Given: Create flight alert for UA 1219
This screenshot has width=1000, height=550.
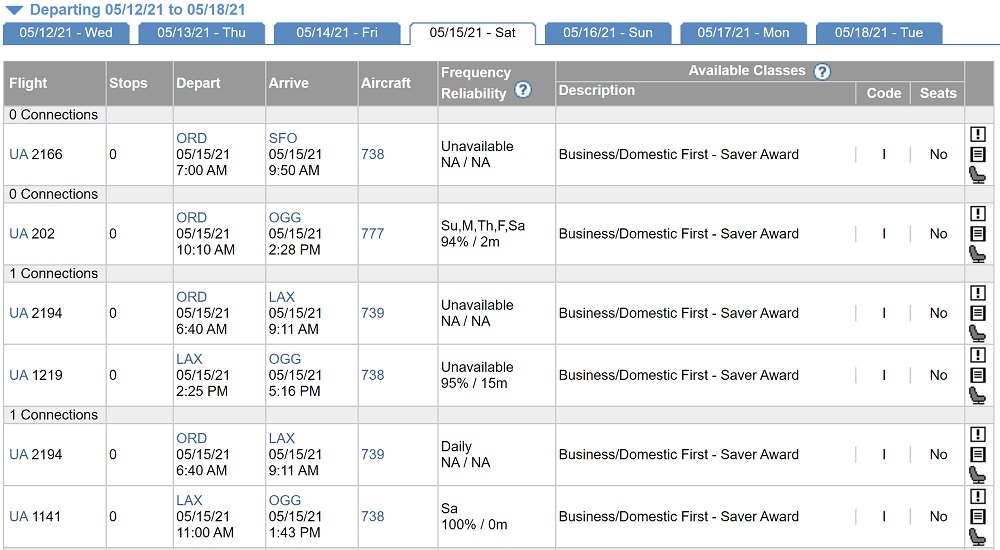Looking at the screenshot, I should pos(978,355).
